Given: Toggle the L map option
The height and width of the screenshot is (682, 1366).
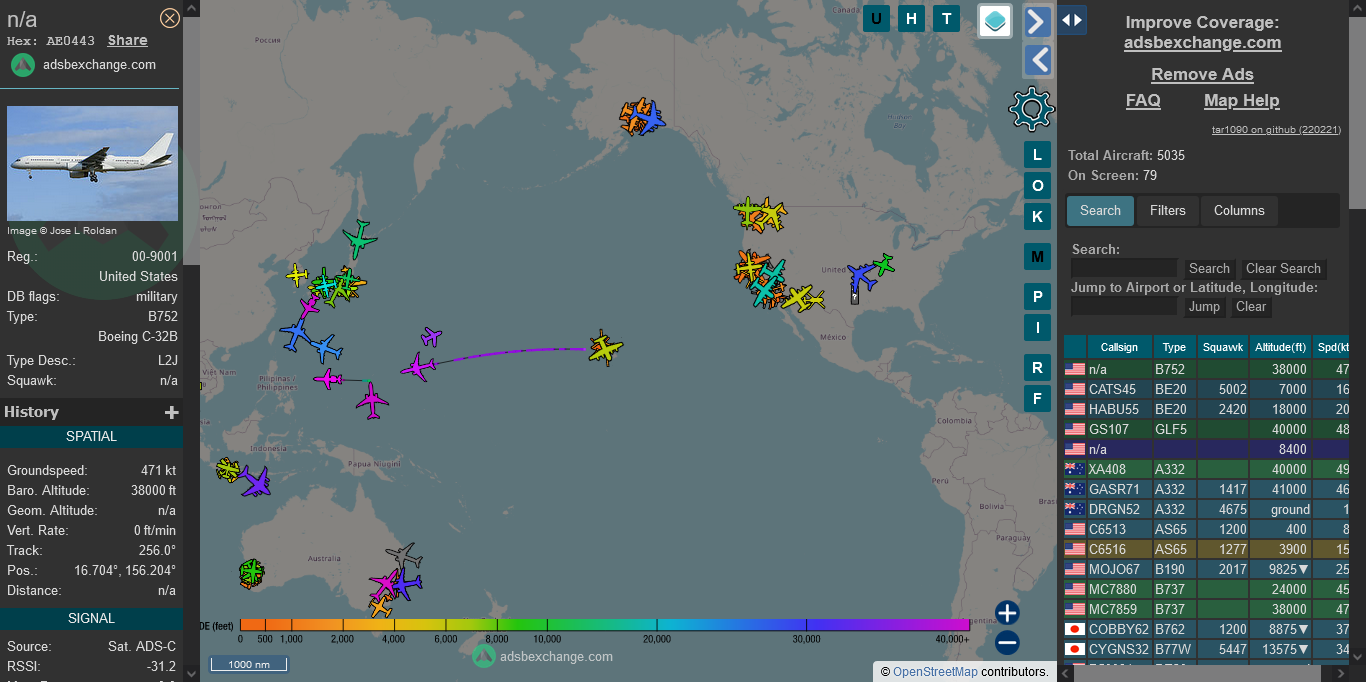Looking at the screenshot, I should (1037, 155).
